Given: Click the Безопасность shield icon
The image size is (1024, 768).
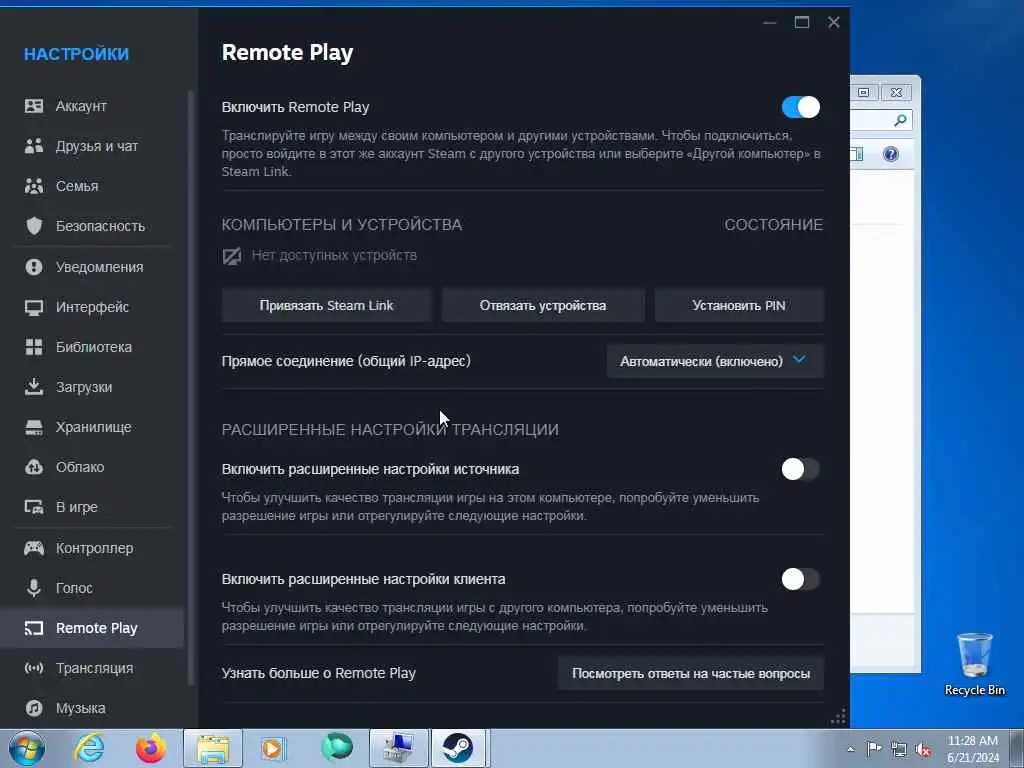Looking at the screenshot, I should tap(34, 226).
